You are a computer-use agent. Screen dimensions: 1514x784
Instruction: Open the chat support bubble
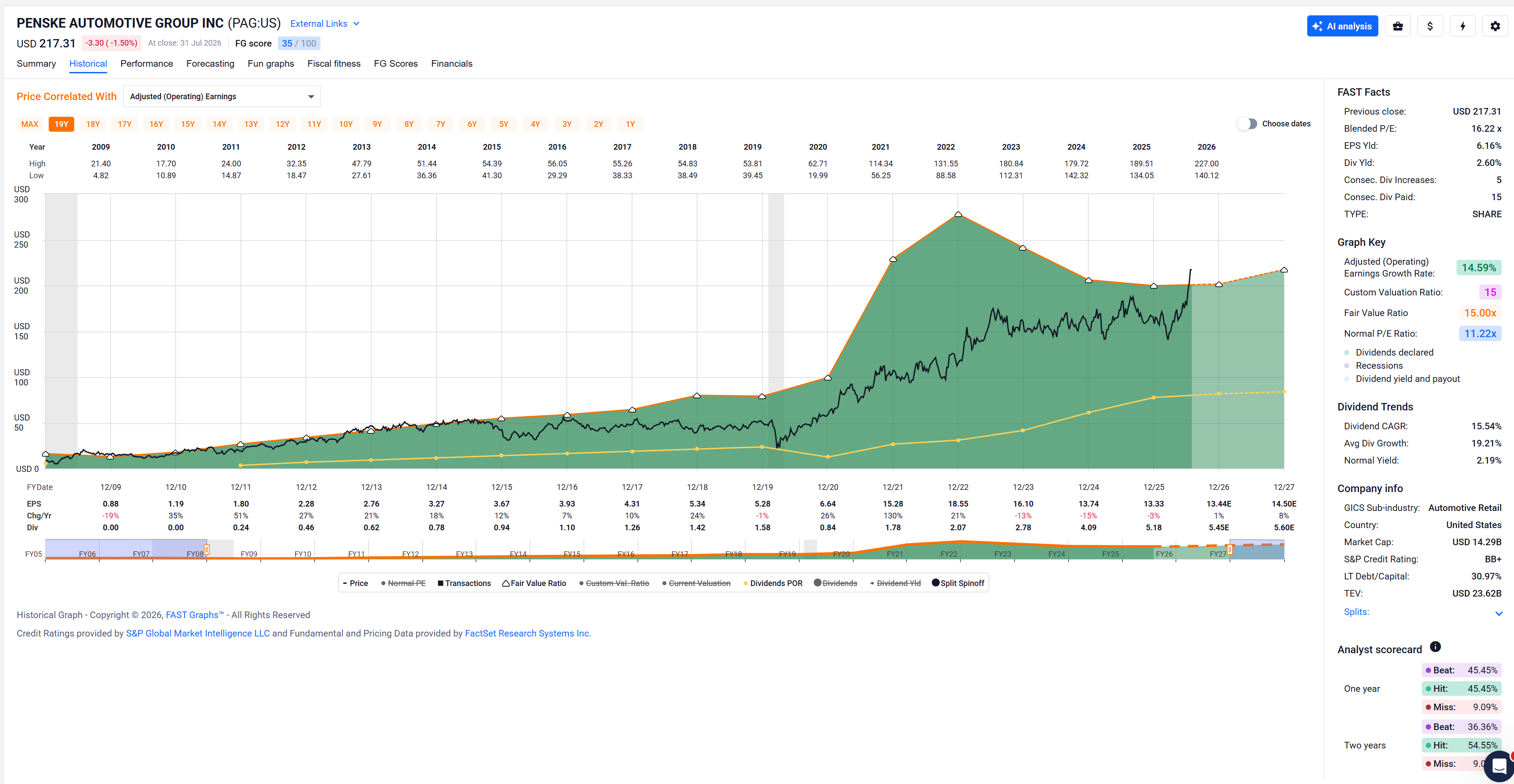tap(1500, 766)
